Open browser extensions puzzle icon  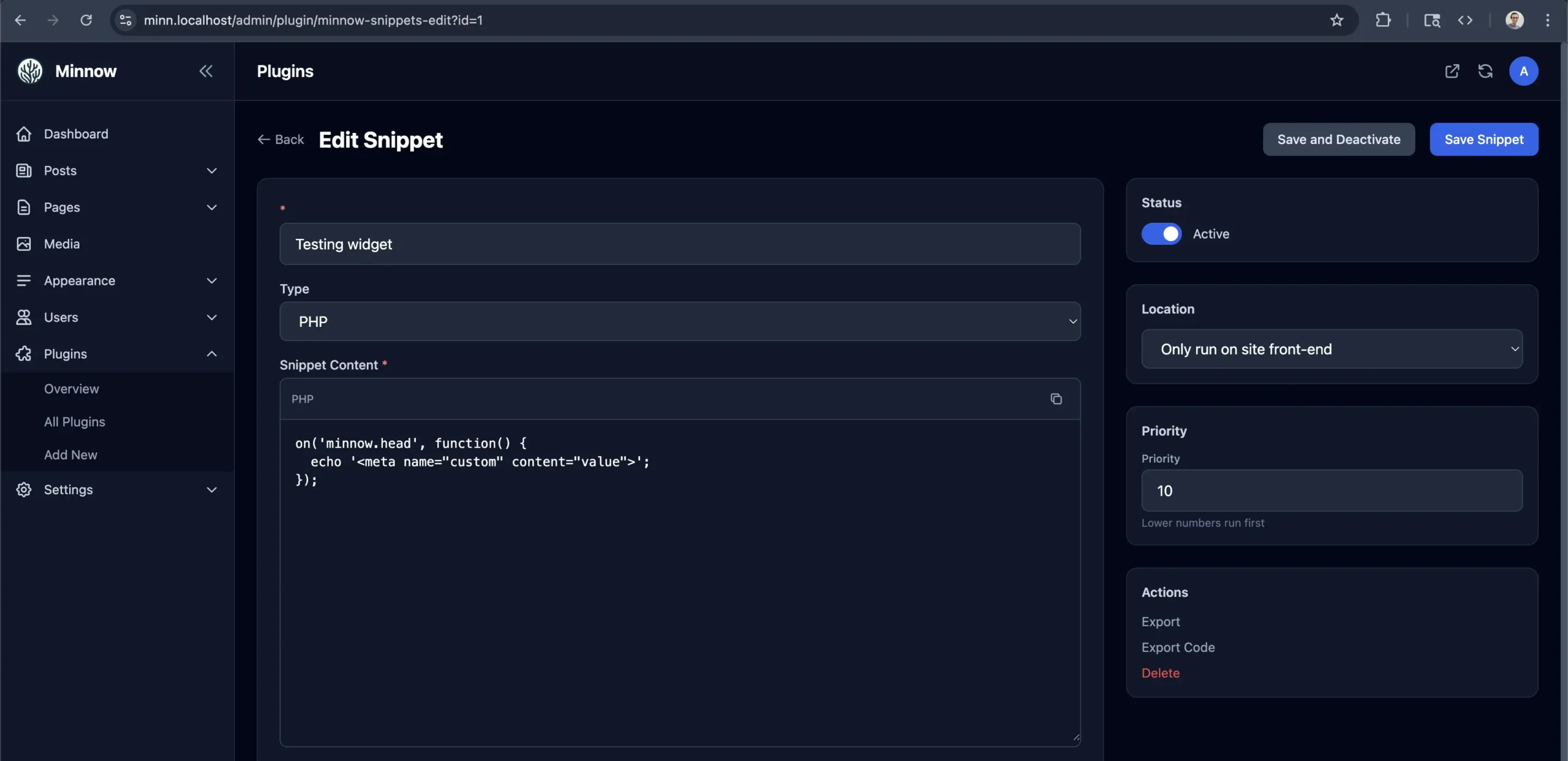[x=1383, y=20]
